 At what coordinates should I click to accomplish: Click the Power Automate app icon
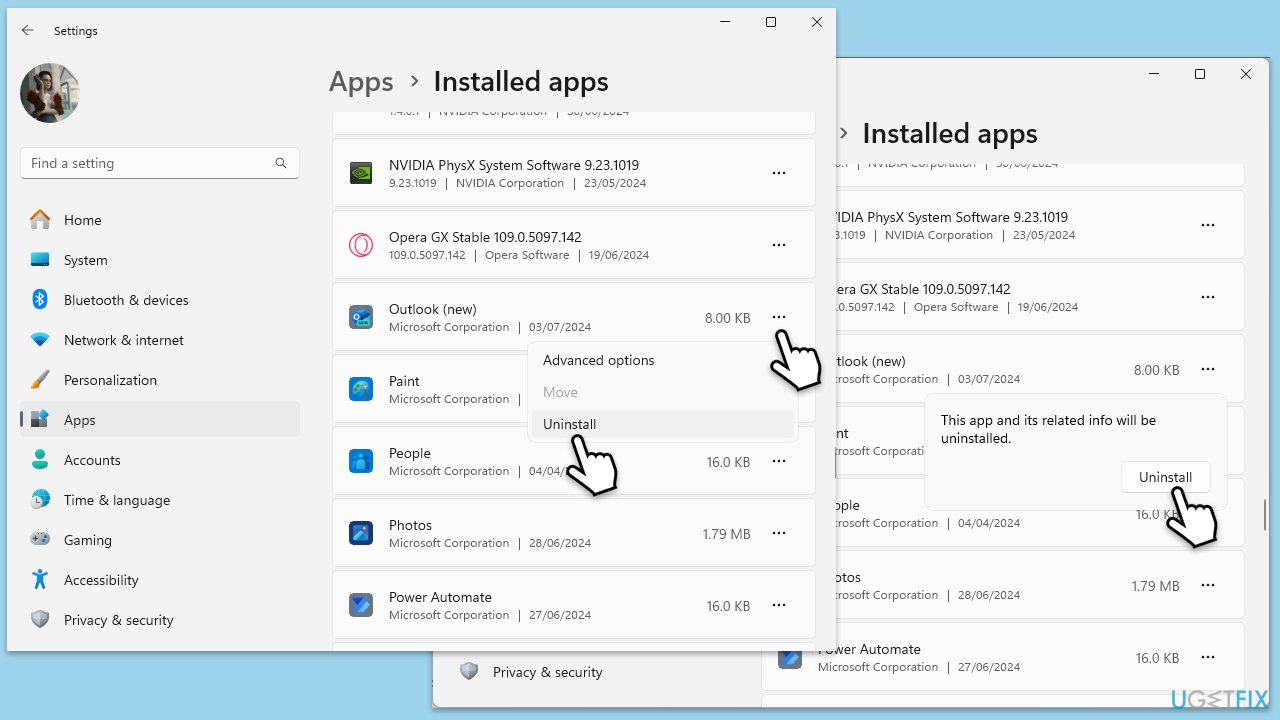click(x=361, y=605)
